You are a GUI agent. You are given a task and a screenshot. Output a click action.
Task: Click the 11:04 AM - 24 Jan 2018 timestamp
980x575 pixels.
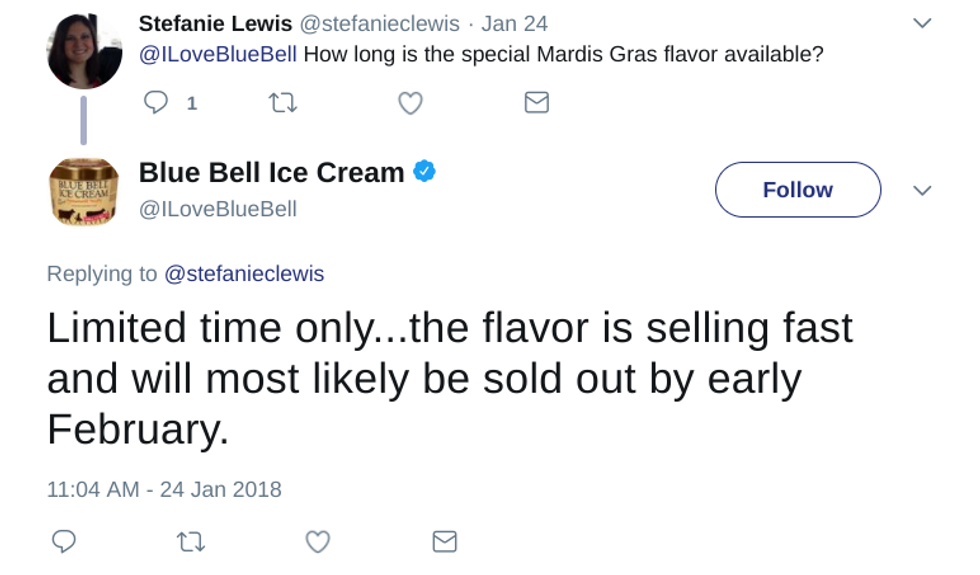click(x=164, y=490)
